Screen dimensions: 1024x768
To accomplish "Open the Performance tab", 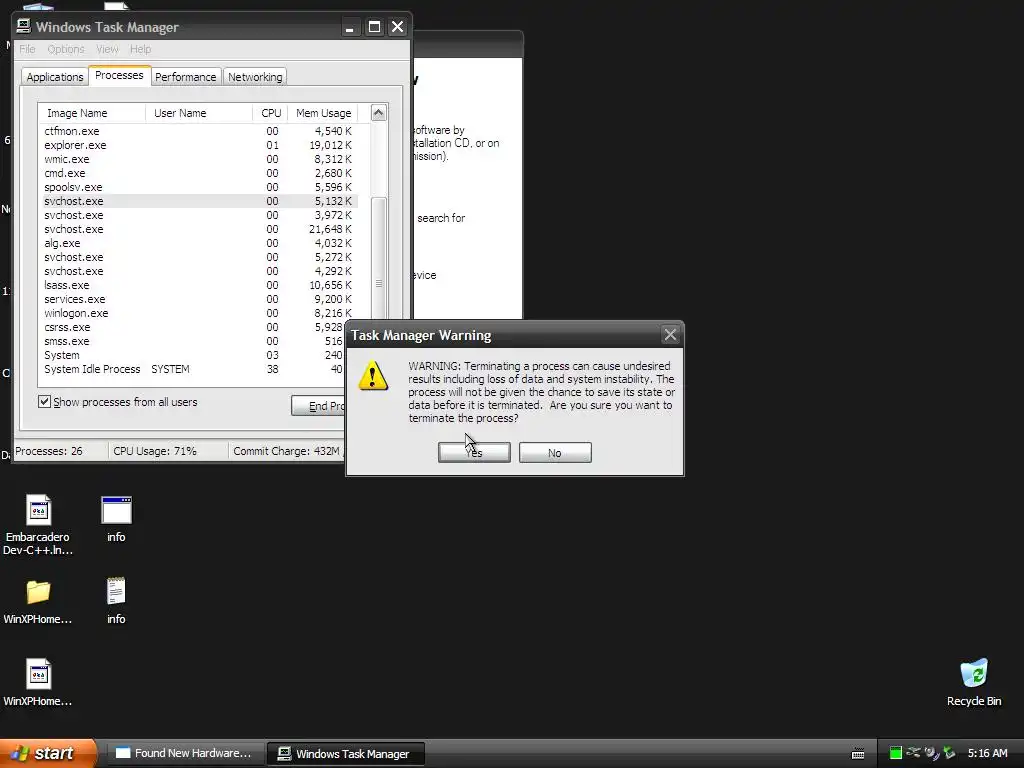I will [185, 76].
